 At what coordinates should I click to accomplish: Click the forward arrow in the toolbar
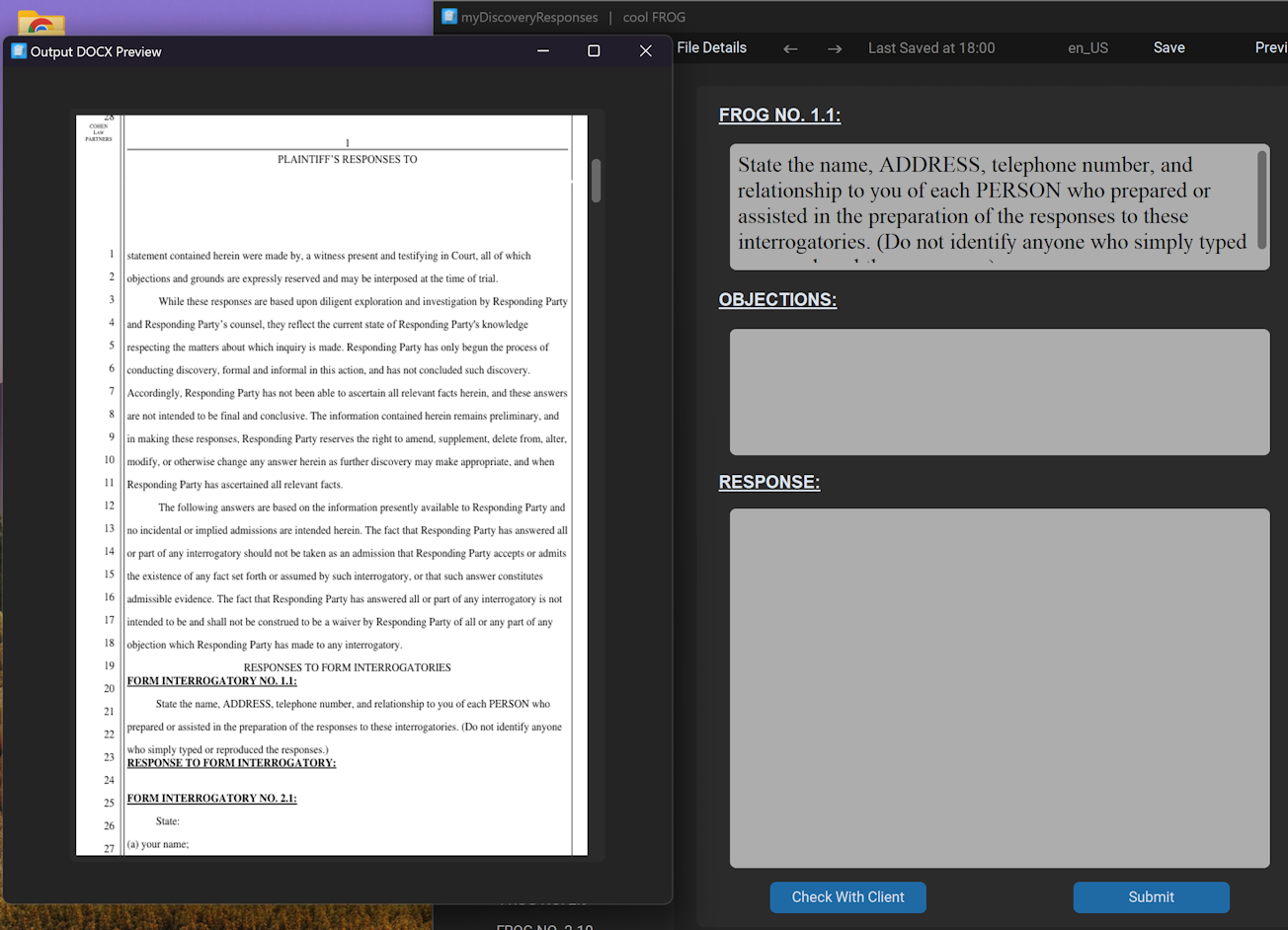[835, 48]
